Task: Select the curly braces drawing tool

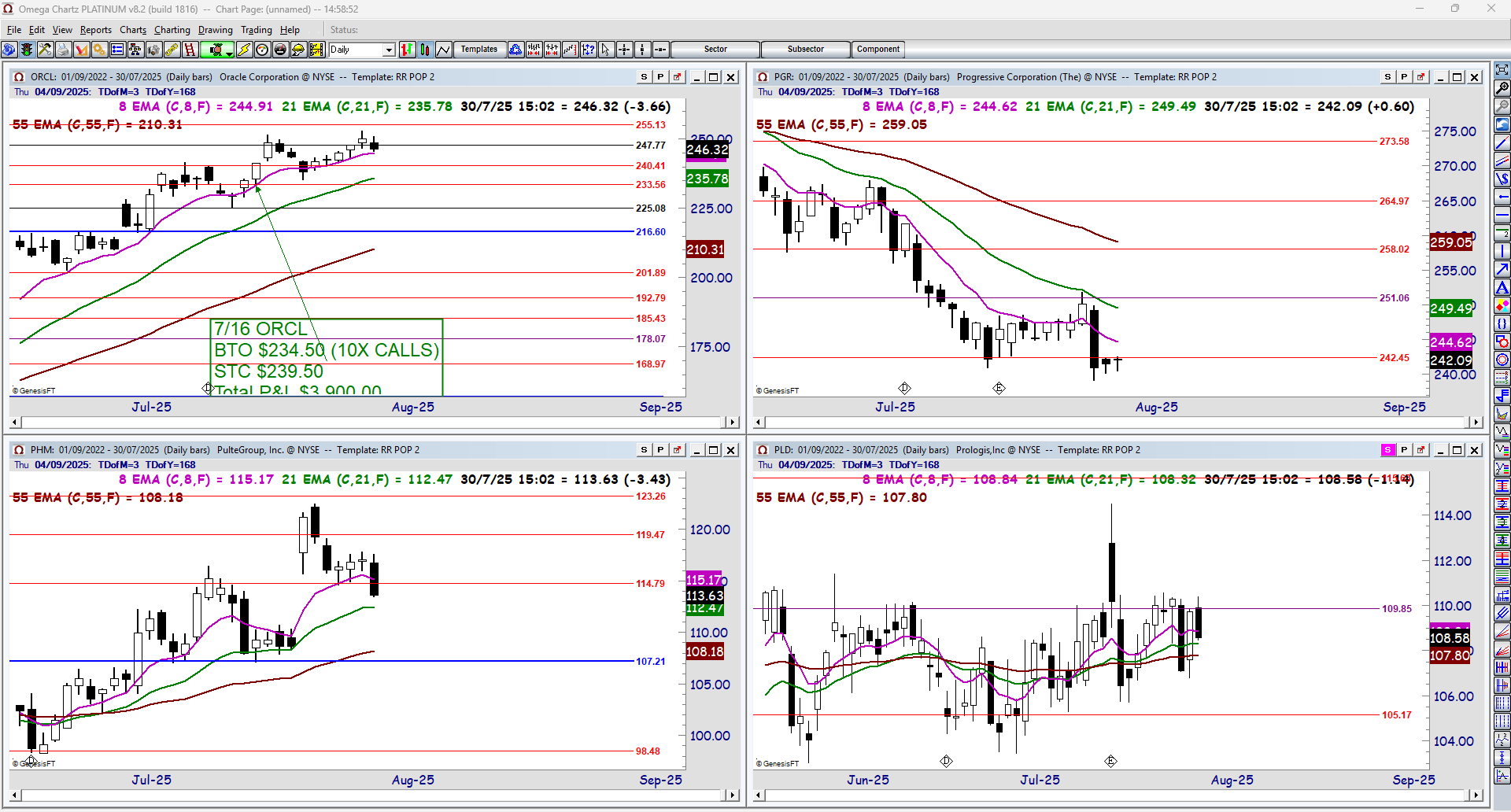Action: 1502,324
